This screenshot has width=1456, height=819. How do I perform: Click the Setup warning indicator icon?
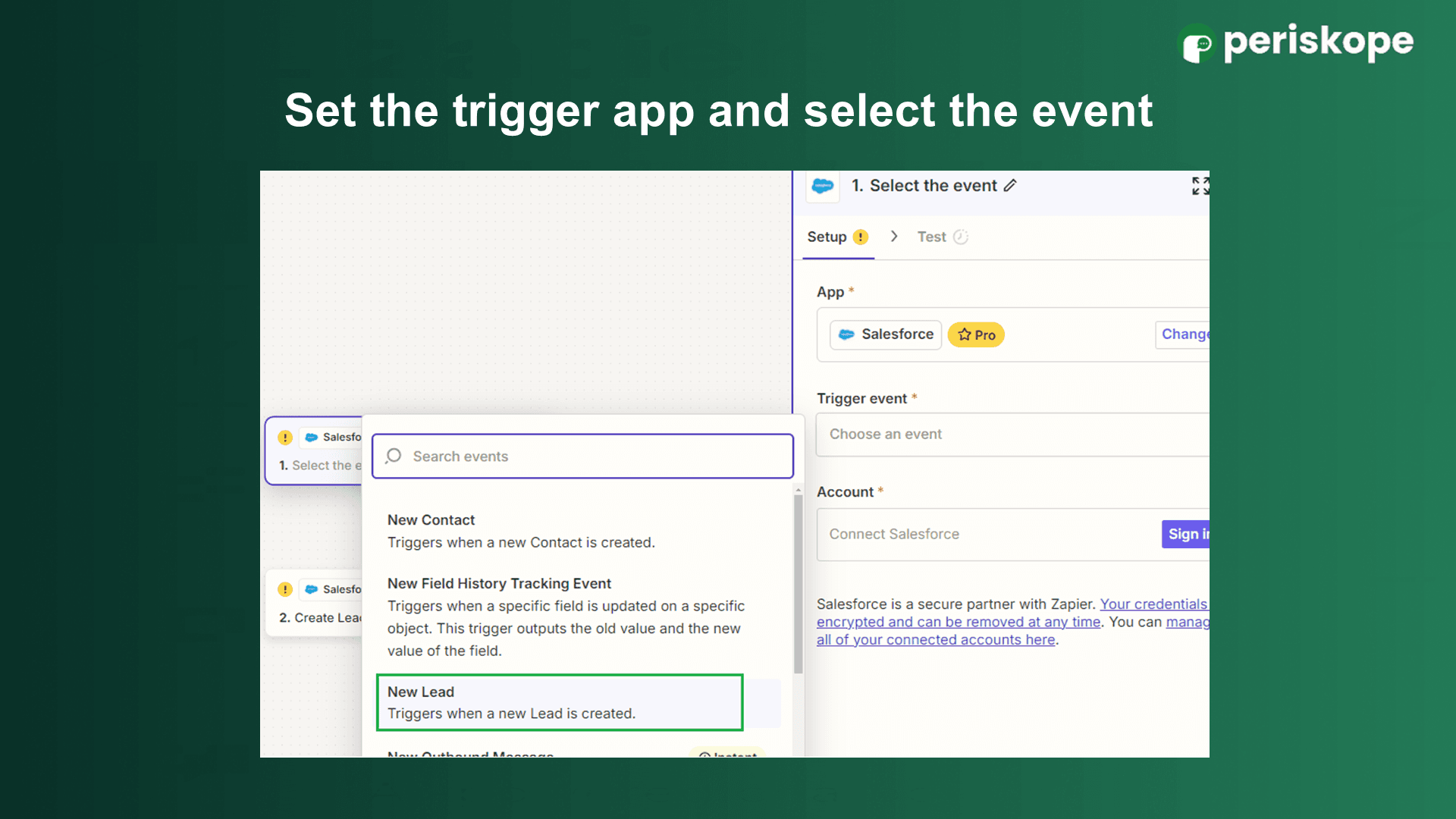pos(860,237)
